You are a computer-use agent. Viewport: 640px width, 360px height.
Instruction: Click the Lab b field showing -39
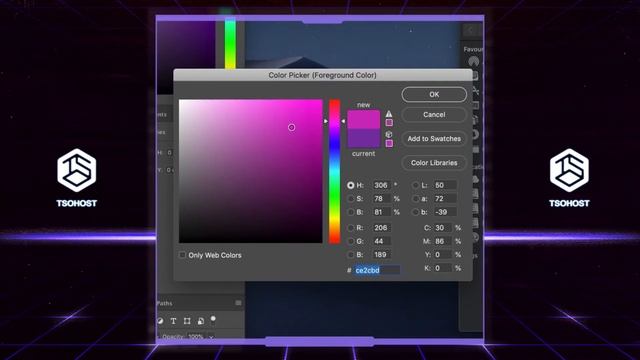[x=445, y=212]
